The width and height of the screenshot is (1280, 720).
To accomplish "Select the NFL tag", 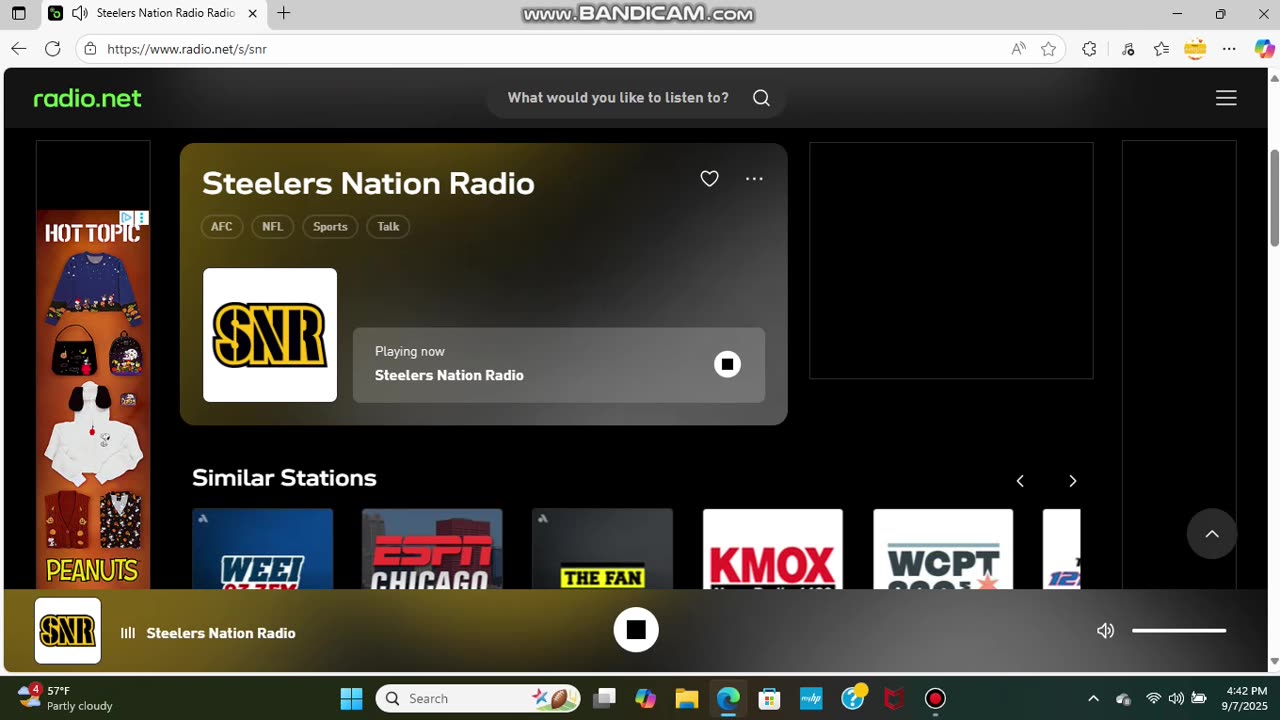I will [272, 227].
